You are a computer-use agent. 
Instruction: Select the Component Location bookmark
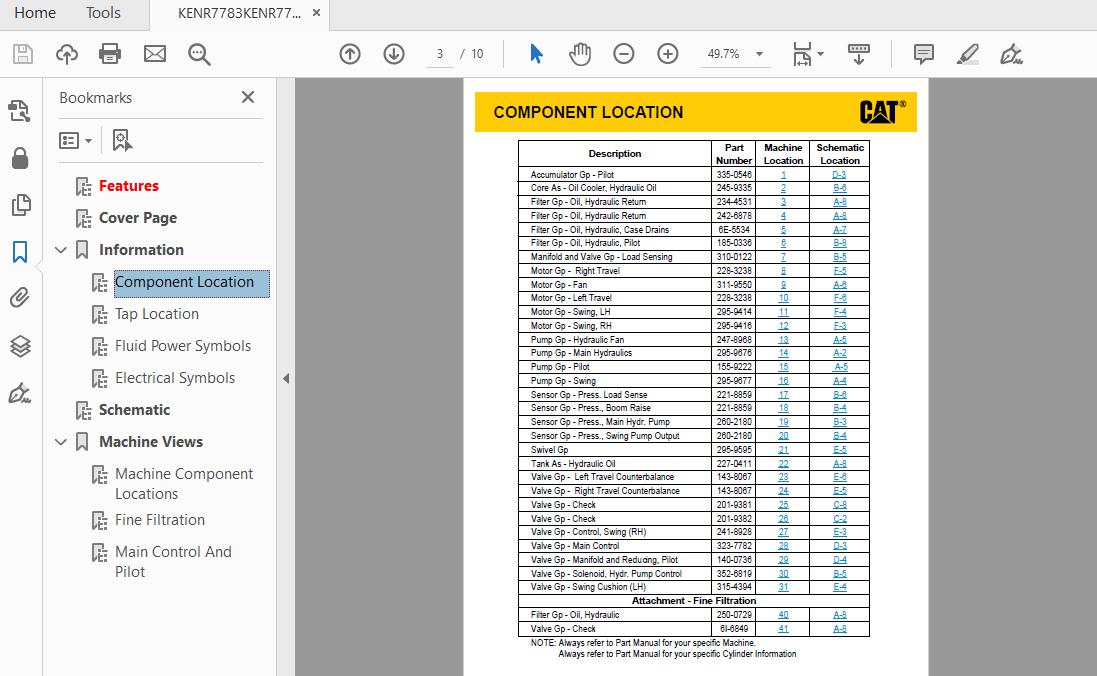191,283
